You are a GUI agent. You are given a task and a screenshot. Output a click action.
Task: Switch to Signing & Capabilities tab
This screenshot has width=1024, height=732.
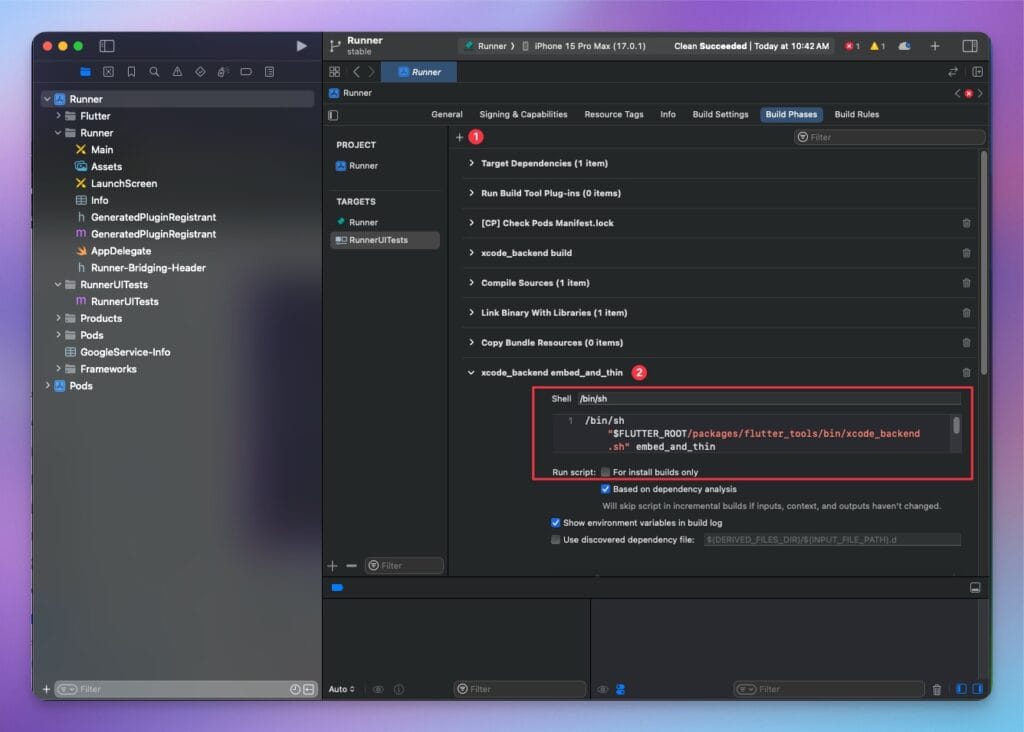523,114
